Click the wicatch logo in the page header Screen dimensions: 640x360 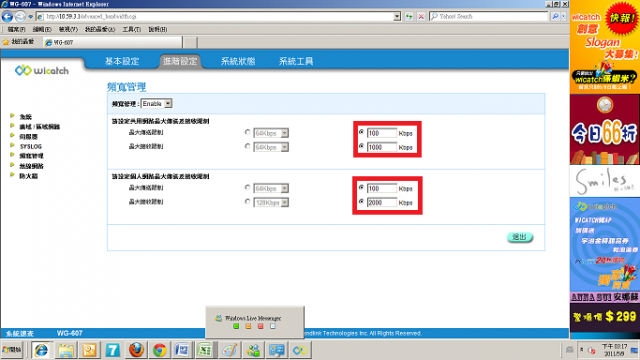(x=42, y=70)
